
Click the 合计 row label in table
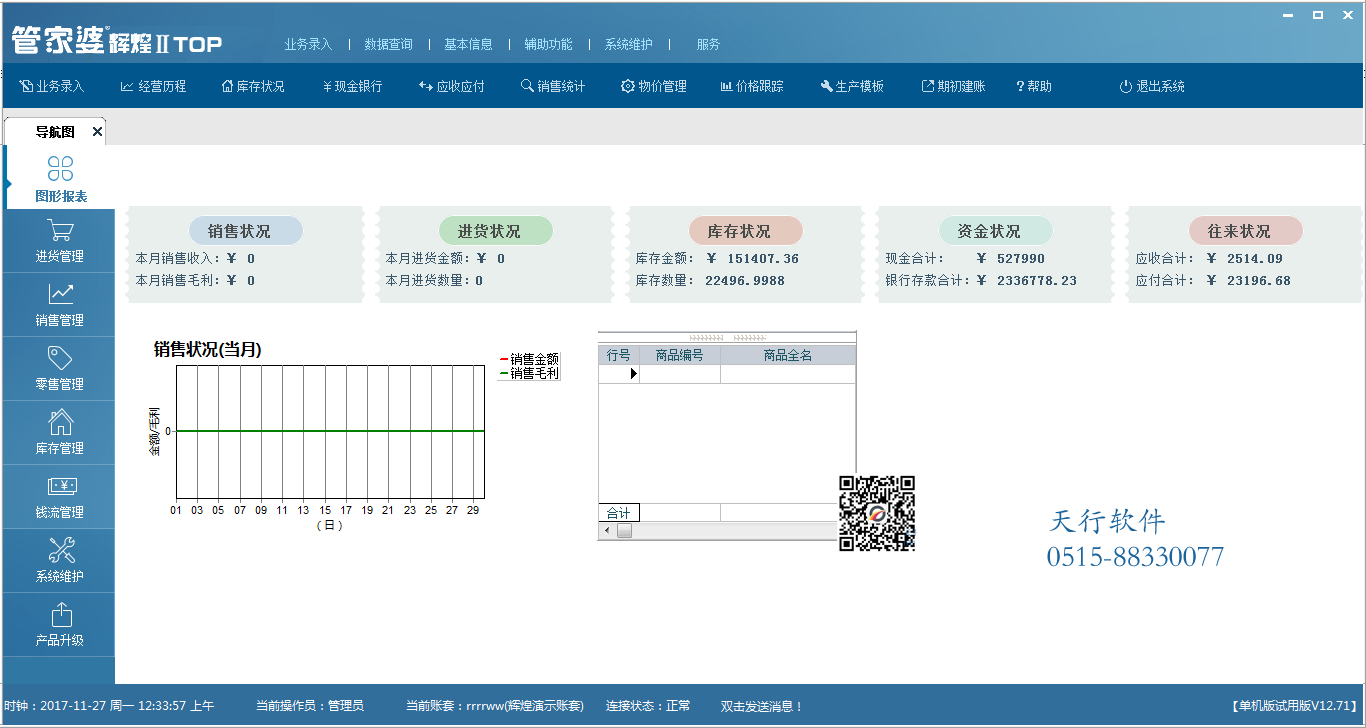coord(619,513)
